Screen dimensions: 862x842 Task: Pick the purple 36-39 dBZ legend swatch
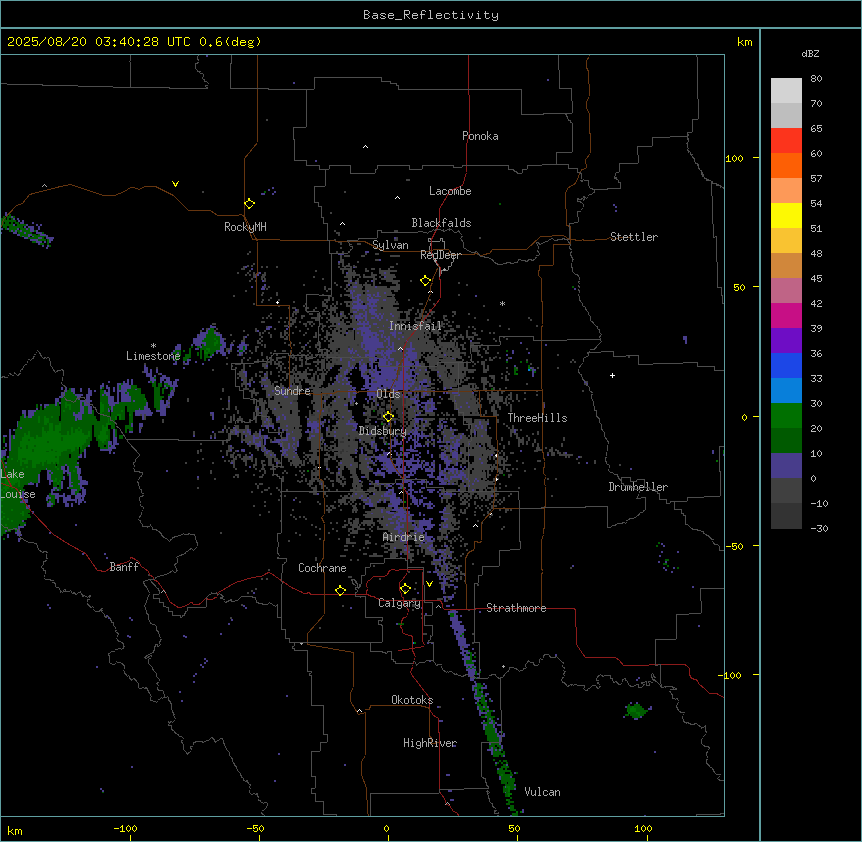[x=786, y=341]
